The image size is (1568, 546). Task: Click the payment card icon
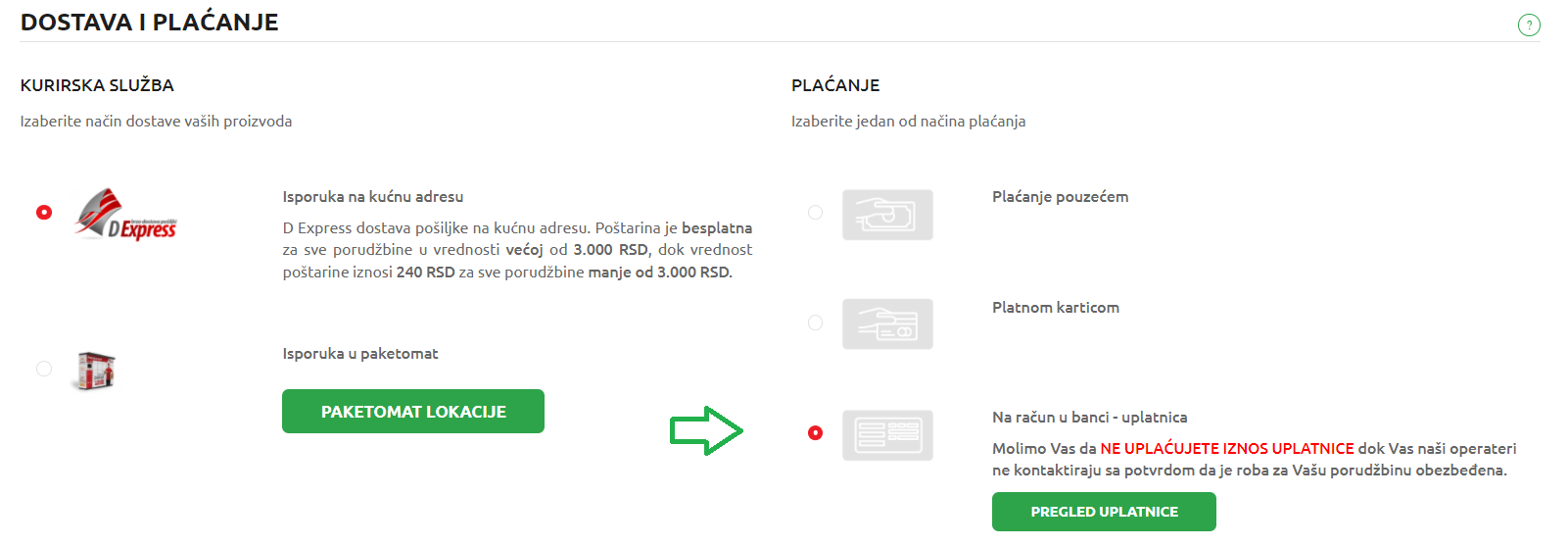click(x=887, y=324)
